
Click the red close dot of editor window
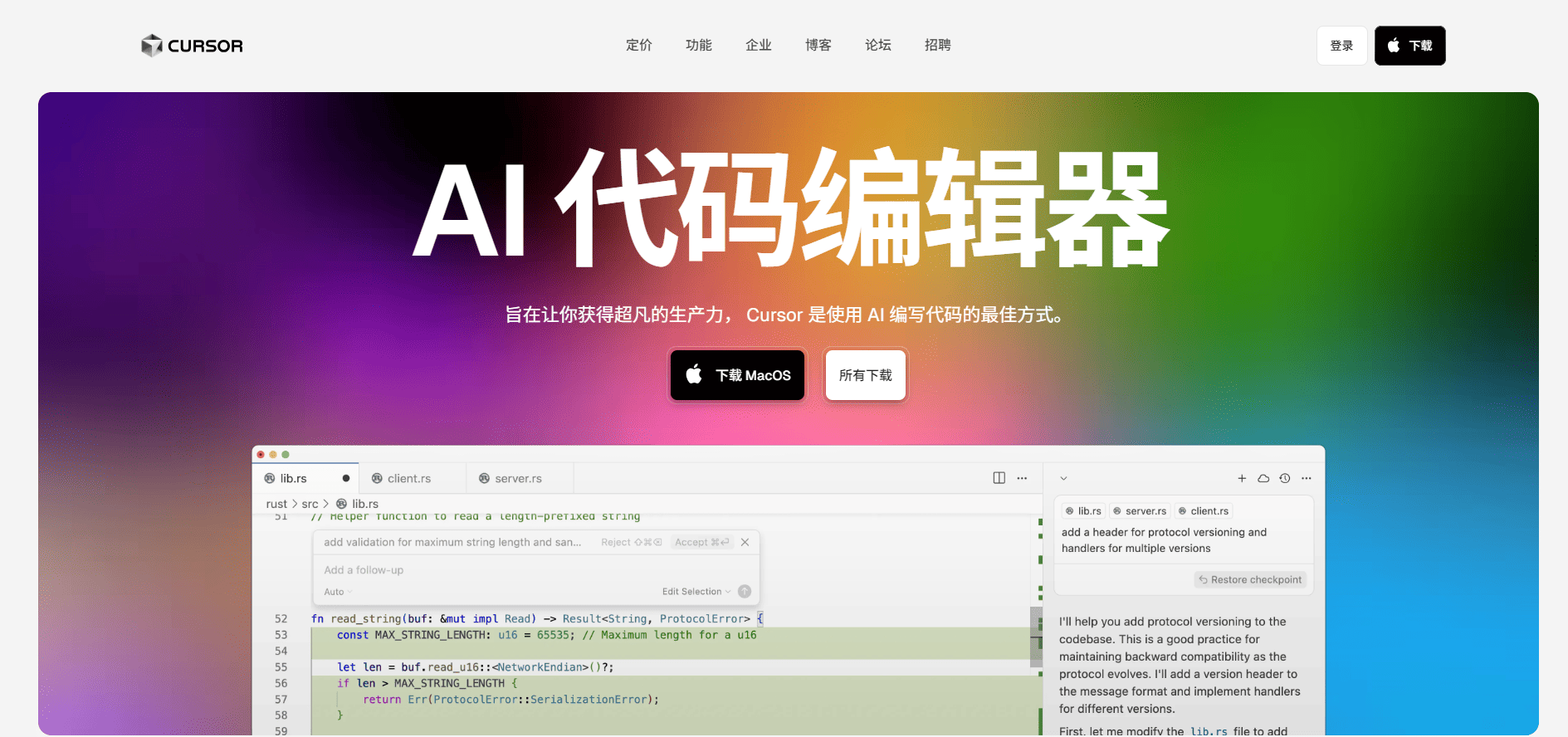(261, 455)
